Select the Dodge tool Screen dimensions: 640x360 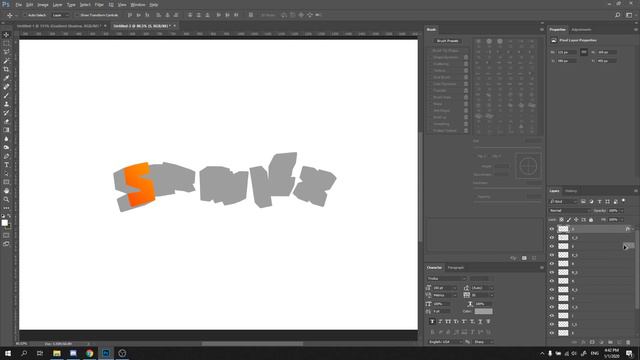pos(6,147)
